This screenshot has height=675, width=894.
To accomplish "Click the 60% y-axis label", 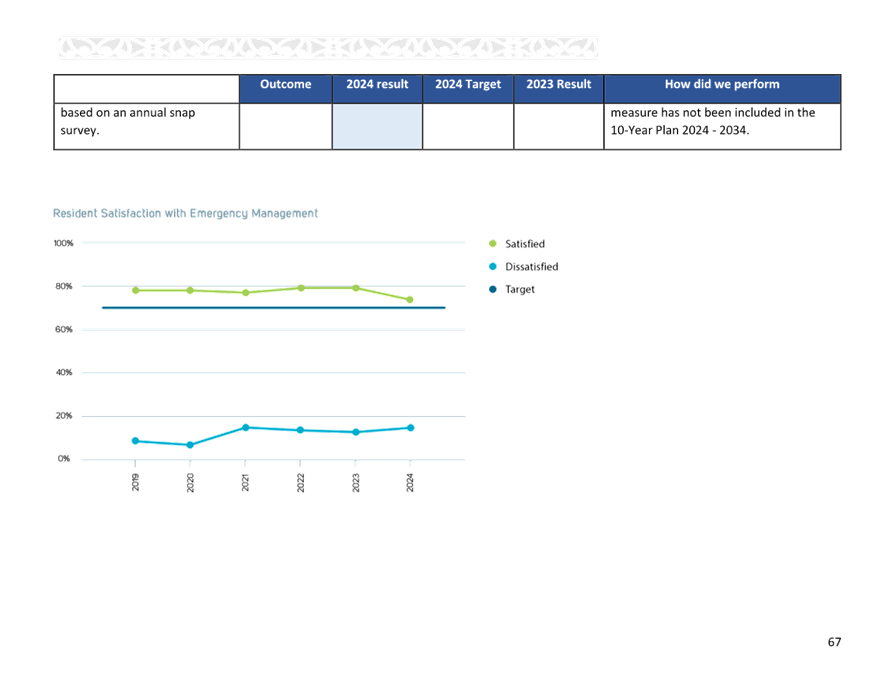I will coord(64,330).
